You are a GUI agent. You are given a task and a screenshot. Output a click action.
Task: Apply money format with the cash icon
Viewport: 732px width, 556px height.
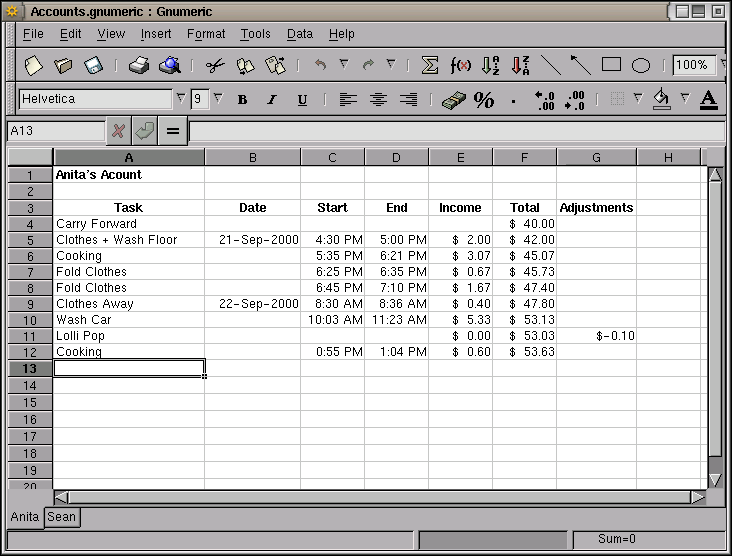(x=453, y=100)
